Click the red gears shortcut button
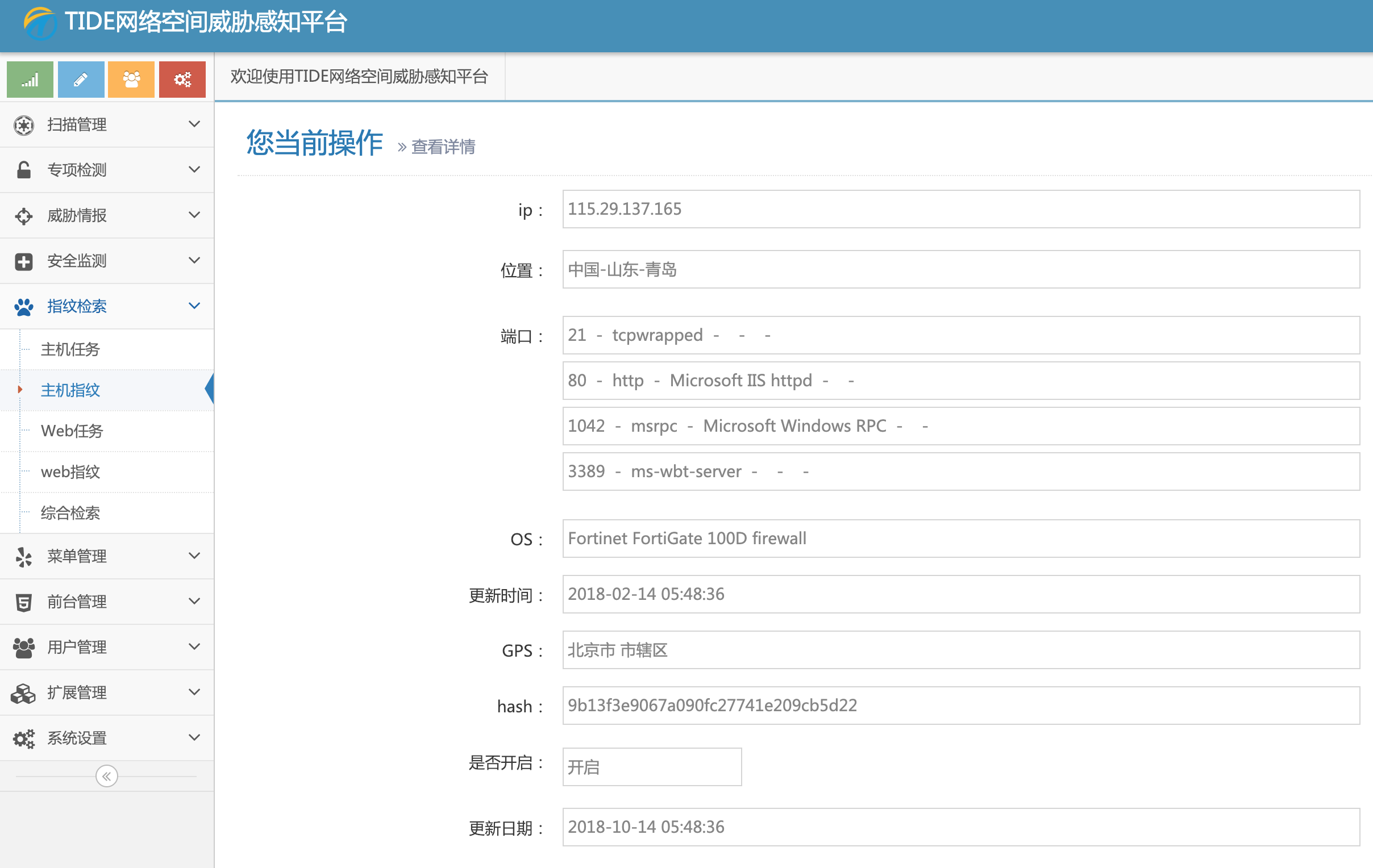 pos(182,79)
